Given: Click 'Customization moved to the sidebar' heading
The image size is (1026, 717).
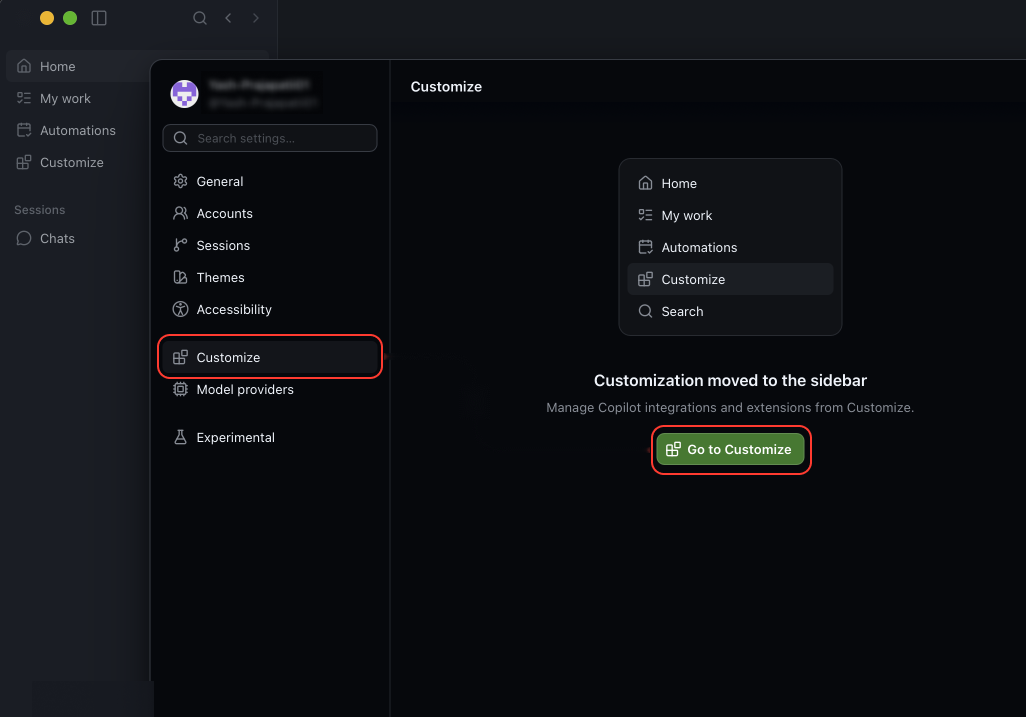Looking at the screenshot, I should click(x=730, y=380).
